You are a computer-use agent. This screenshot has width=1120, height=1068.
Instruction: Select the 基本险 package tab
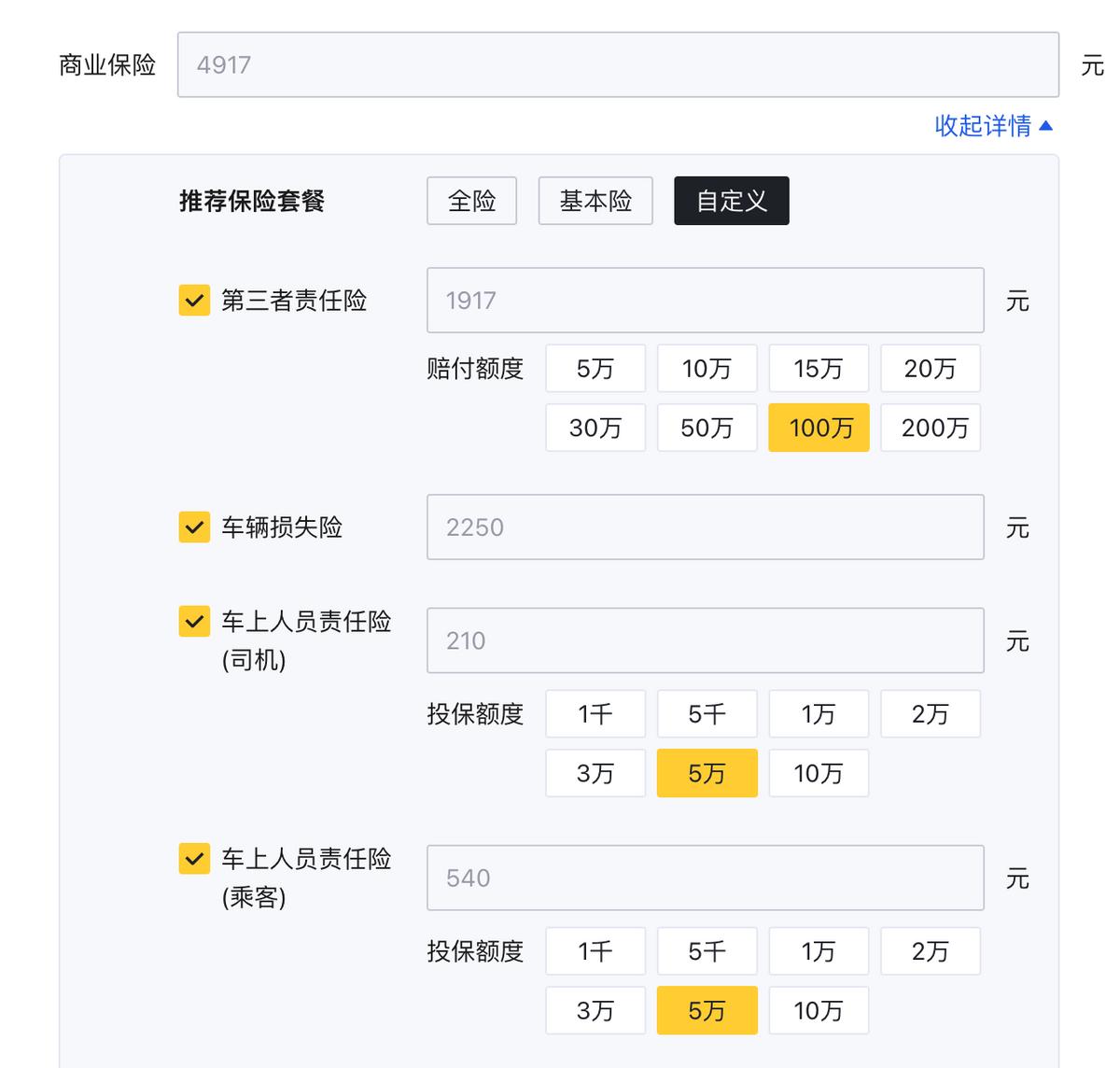click(595, 201)
